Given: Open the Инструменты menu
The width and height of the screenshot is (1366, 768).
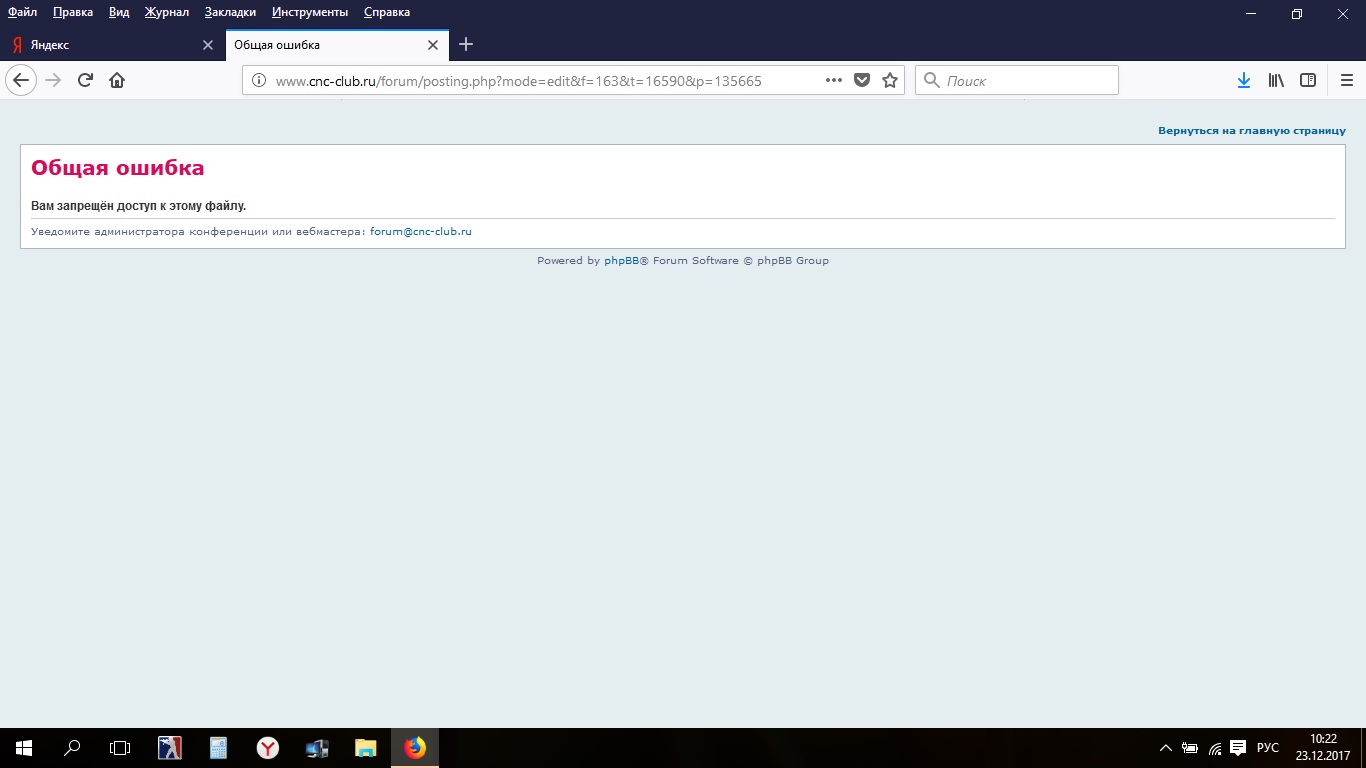Looking at the screenshot, I should 310,12.
